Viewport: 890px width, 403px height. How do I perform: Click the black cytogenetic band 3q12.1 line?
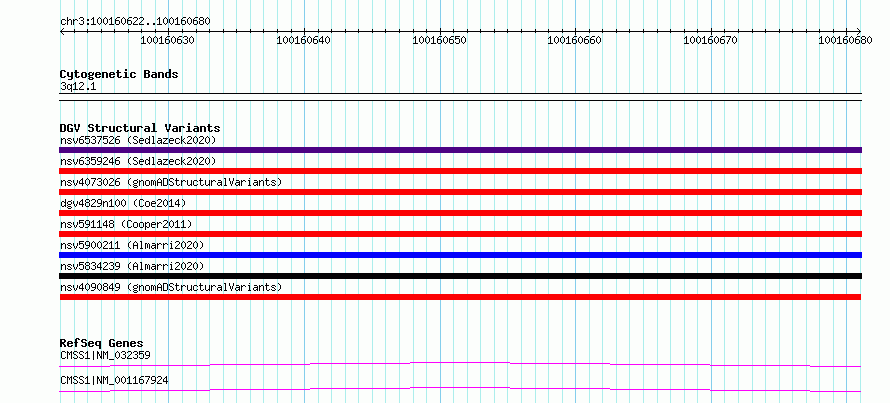pyautogui.click(x=460, y=97)
